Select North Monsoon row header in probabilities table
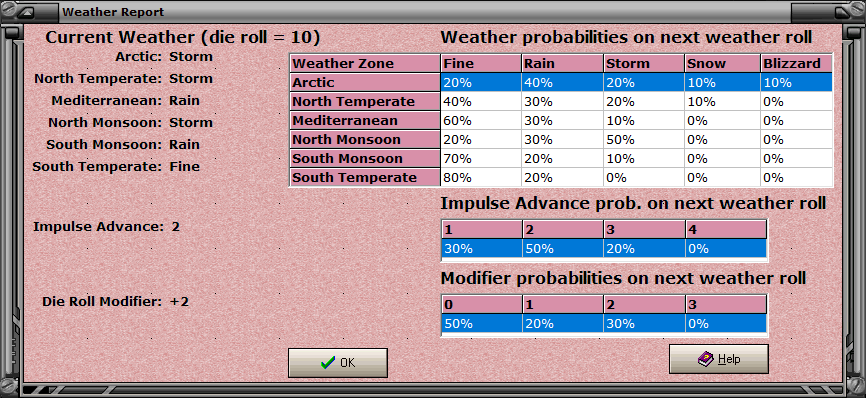The width and height of the screenshot is (866, 398). click(x=365, y=140)
